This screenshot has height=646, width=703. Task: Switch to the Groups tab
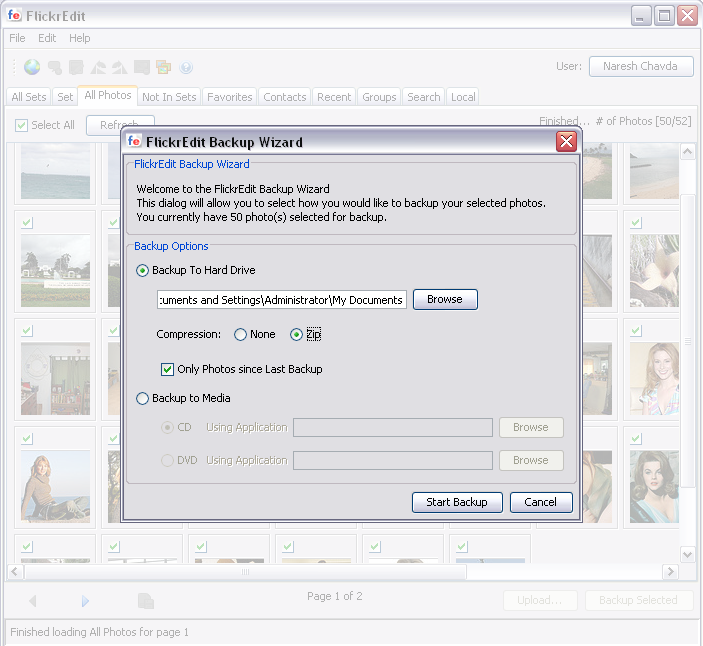click(379, 97)
